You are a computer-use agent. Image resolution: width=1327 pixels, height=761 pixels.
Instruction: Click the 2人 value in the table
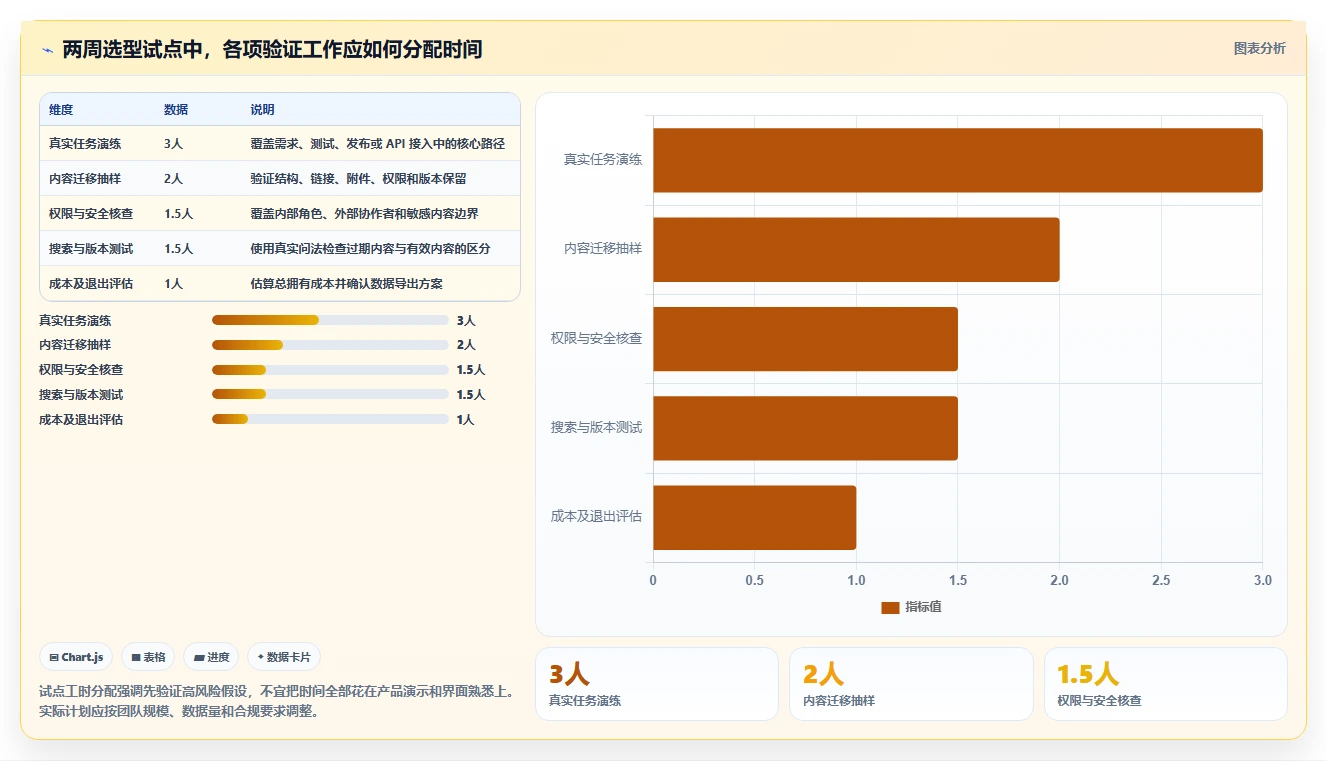[x=173, y=178]
